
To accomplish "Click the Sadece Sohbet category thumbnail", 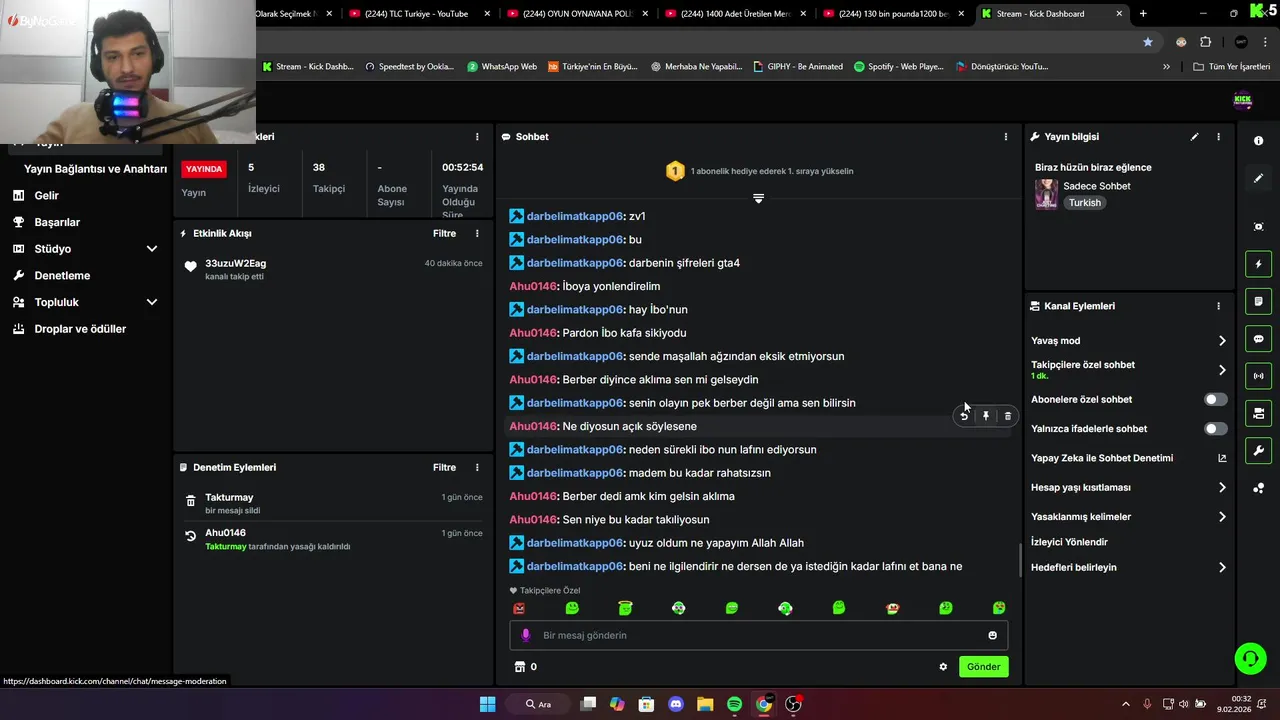I will tap(1046, 194).
